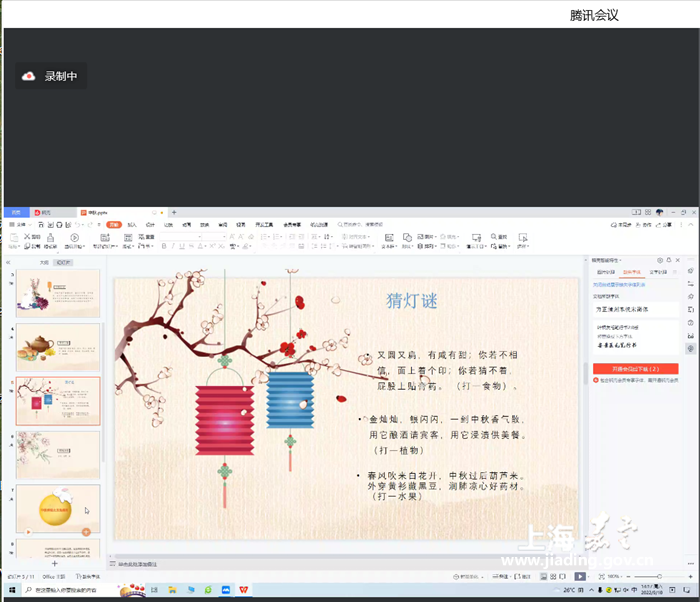The width and height of the screenshot is (700, 602).
Task: Toggle Italic formatting
Action: tap(173, 246)
